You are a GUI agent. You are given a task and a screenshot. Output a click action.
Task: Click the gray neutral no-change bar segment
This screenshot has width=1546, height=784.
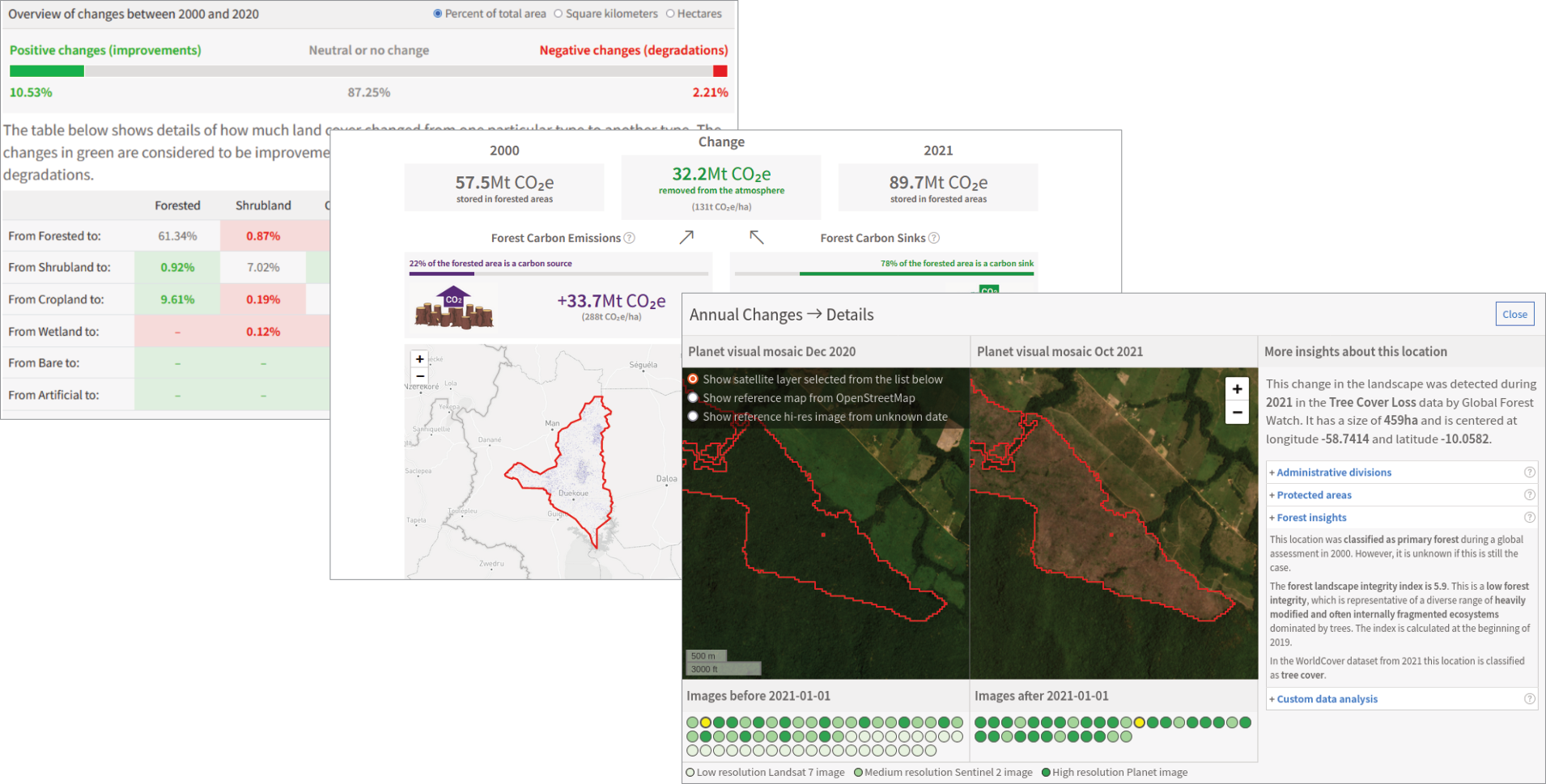(398, 71)
